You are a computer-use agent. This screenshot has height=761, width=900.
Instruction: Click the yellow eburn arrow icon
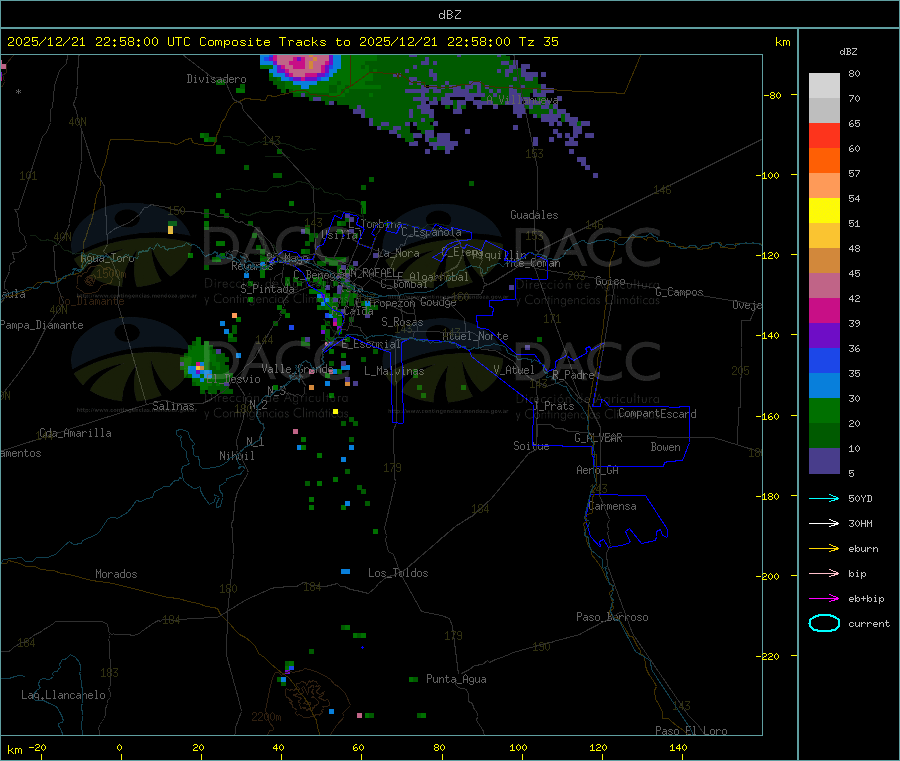(824, 548)
